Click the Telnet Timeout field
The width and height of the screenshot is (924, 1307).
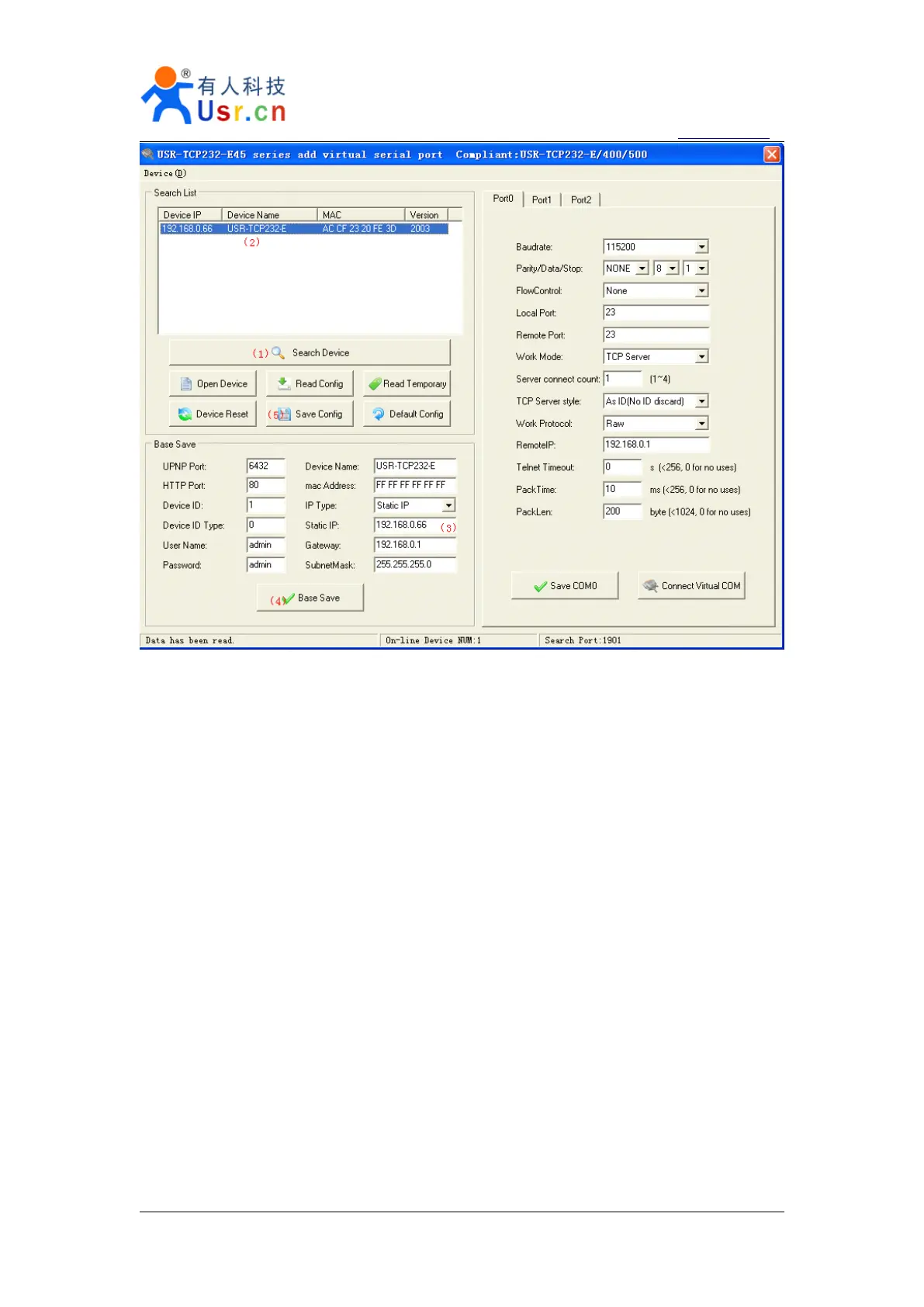coord(623,467)
